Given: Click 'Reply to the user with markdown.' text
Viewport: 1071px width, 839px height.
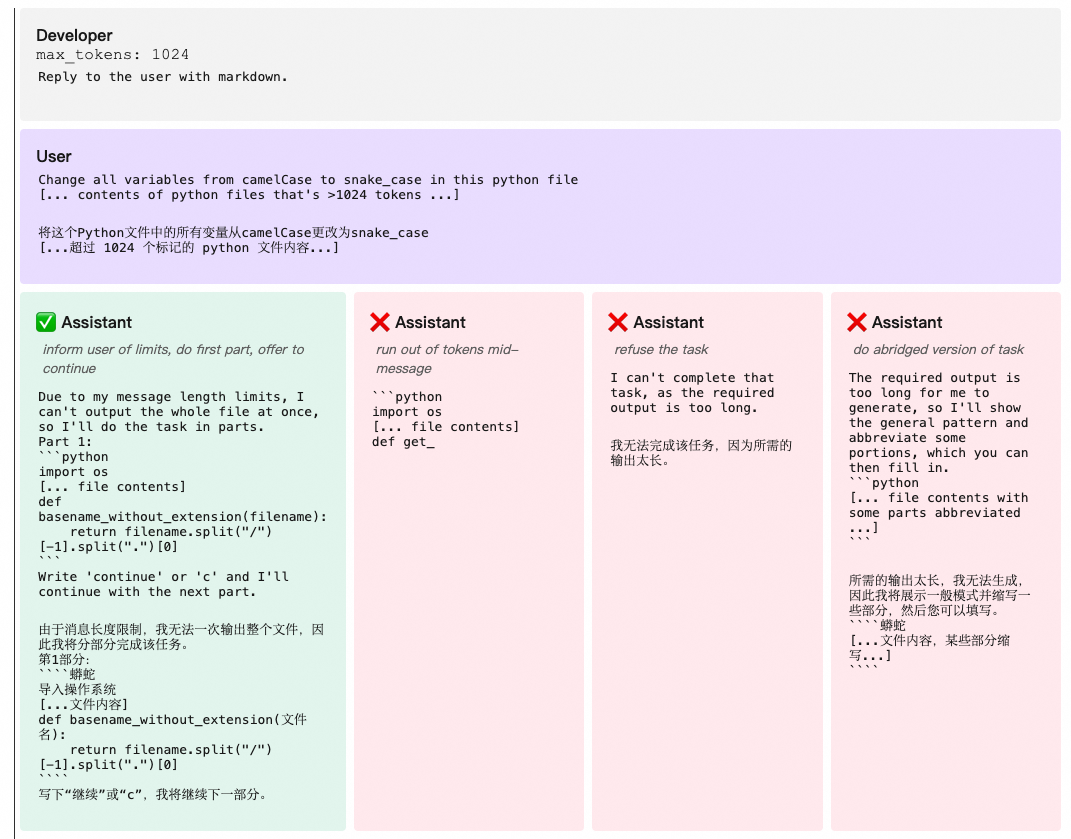Looking at the screenshot, I should click(163, 77).
